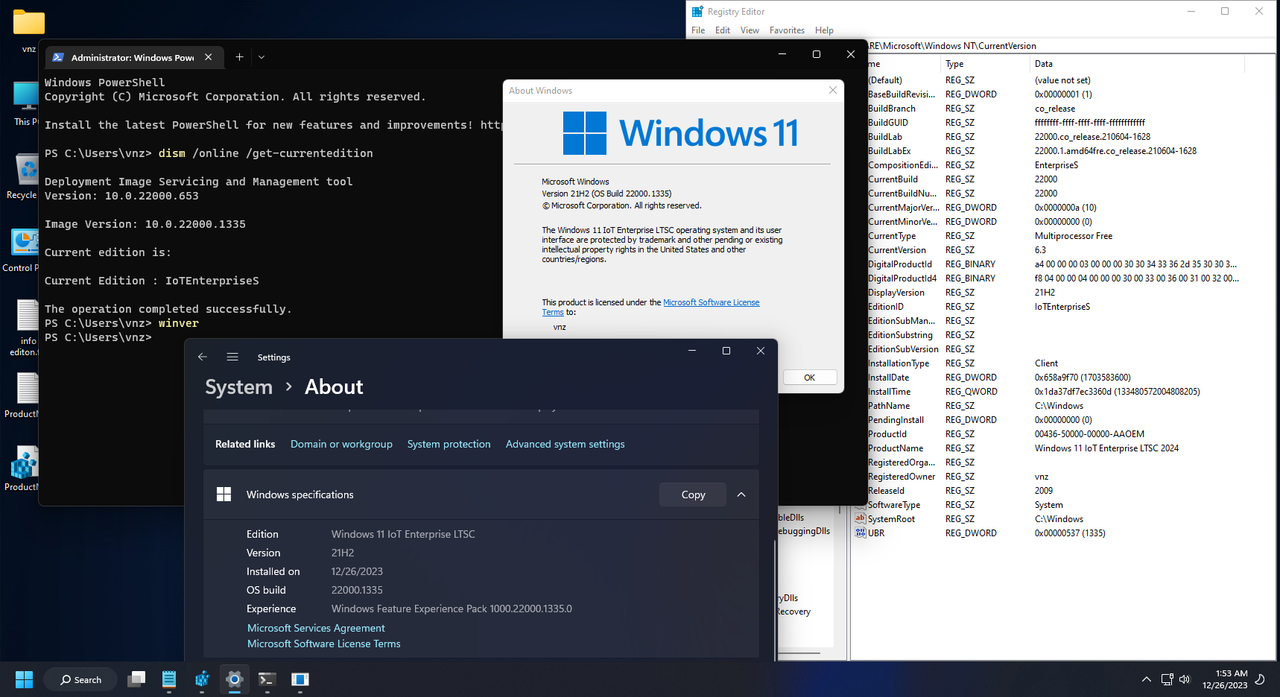
Task: Open terminal profile dropdown arrow
Action: [262, 57]
